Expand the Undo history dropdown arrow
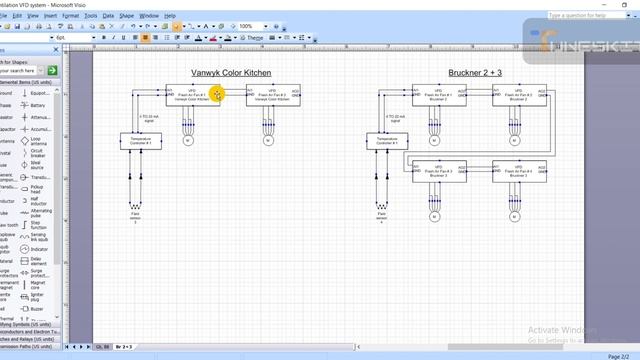 tap(140, 27)
